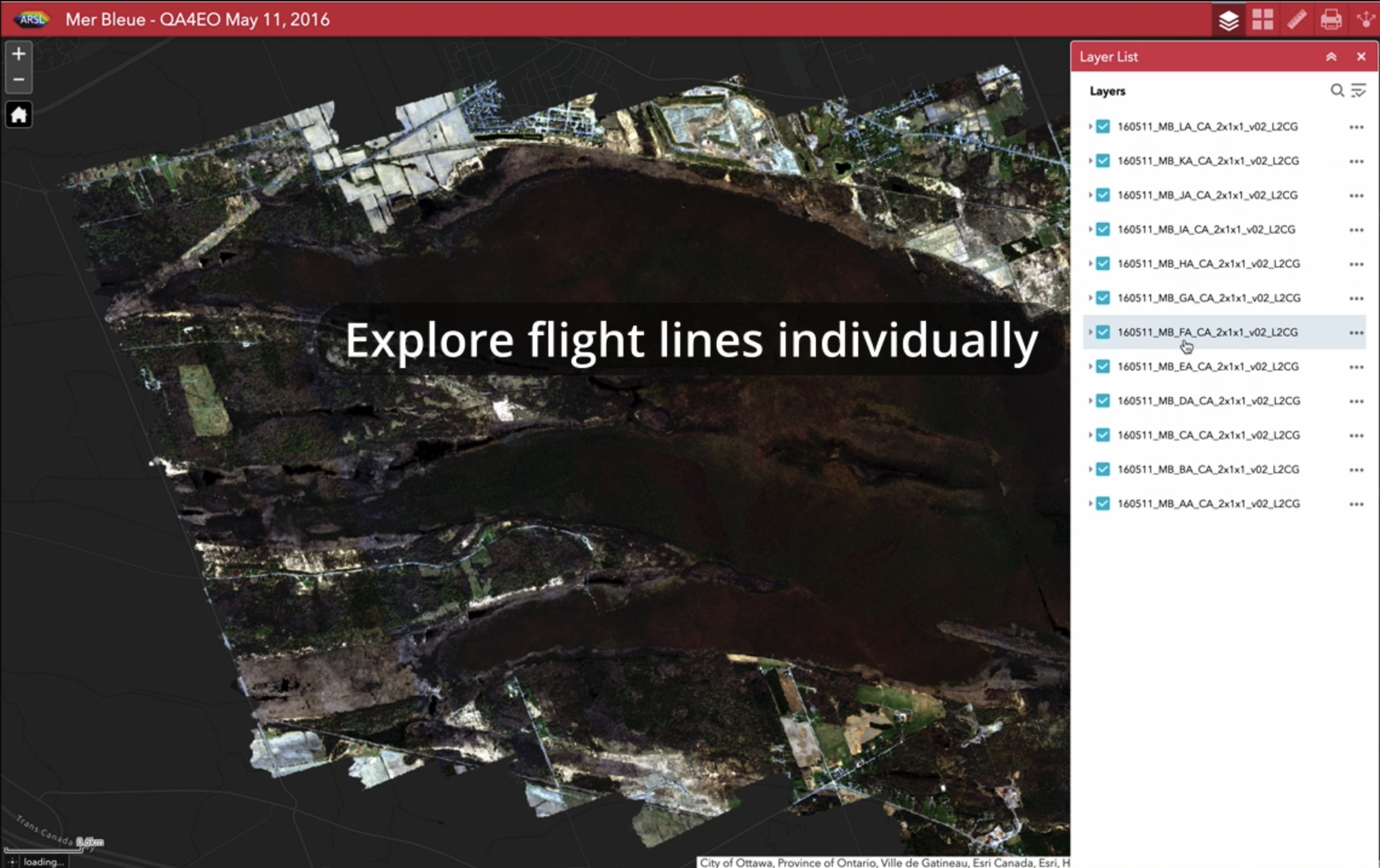Select layer name 160511_MB_AA_CA_2x1x1_v02_L2CG
This screenshot has height=868, width=1380.
1208,504
